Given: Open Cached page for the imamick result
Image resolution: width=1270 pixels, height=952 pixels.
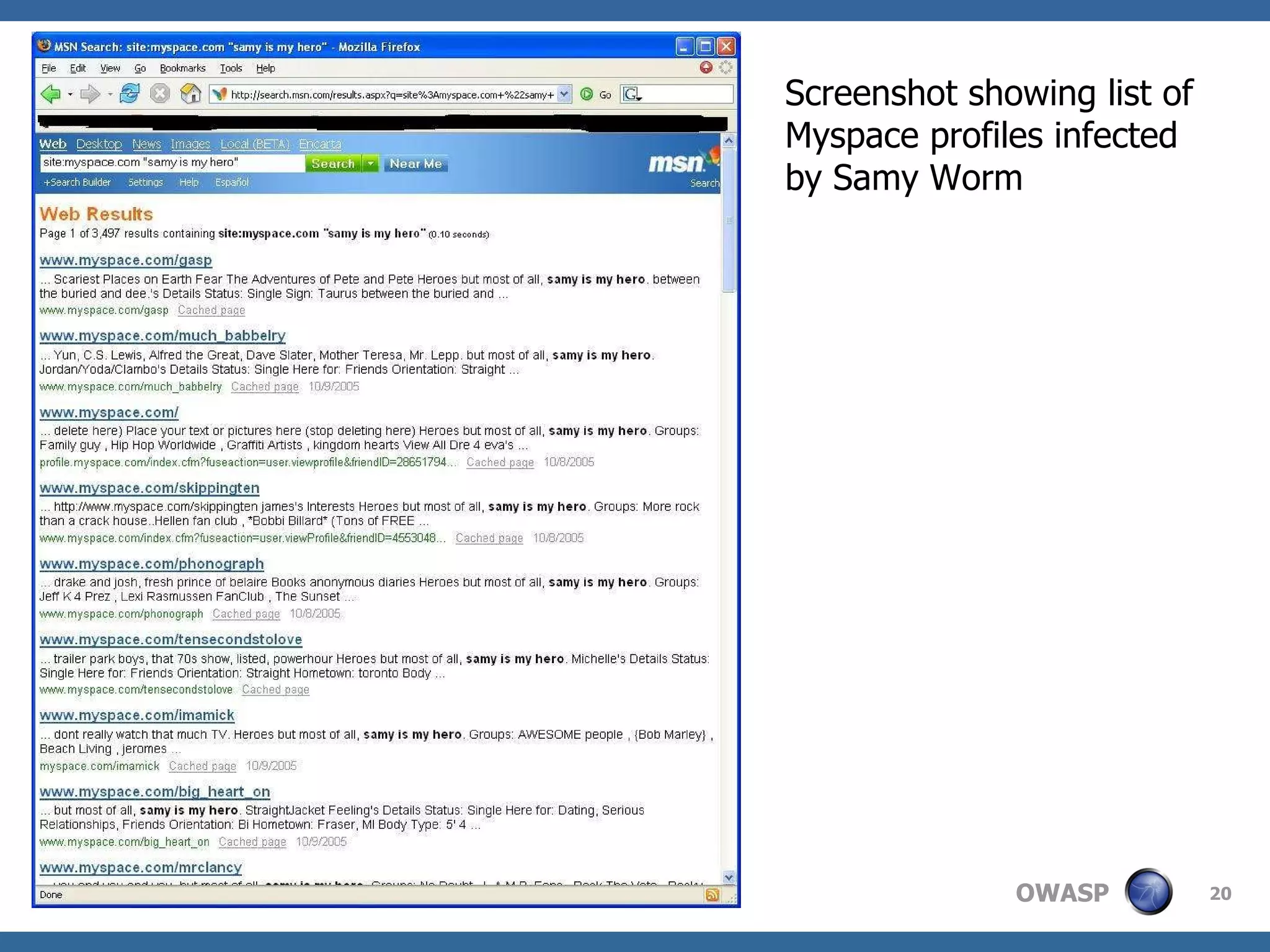Looking at the screenshot, I should pyautogui.click(x=202, y=765).
